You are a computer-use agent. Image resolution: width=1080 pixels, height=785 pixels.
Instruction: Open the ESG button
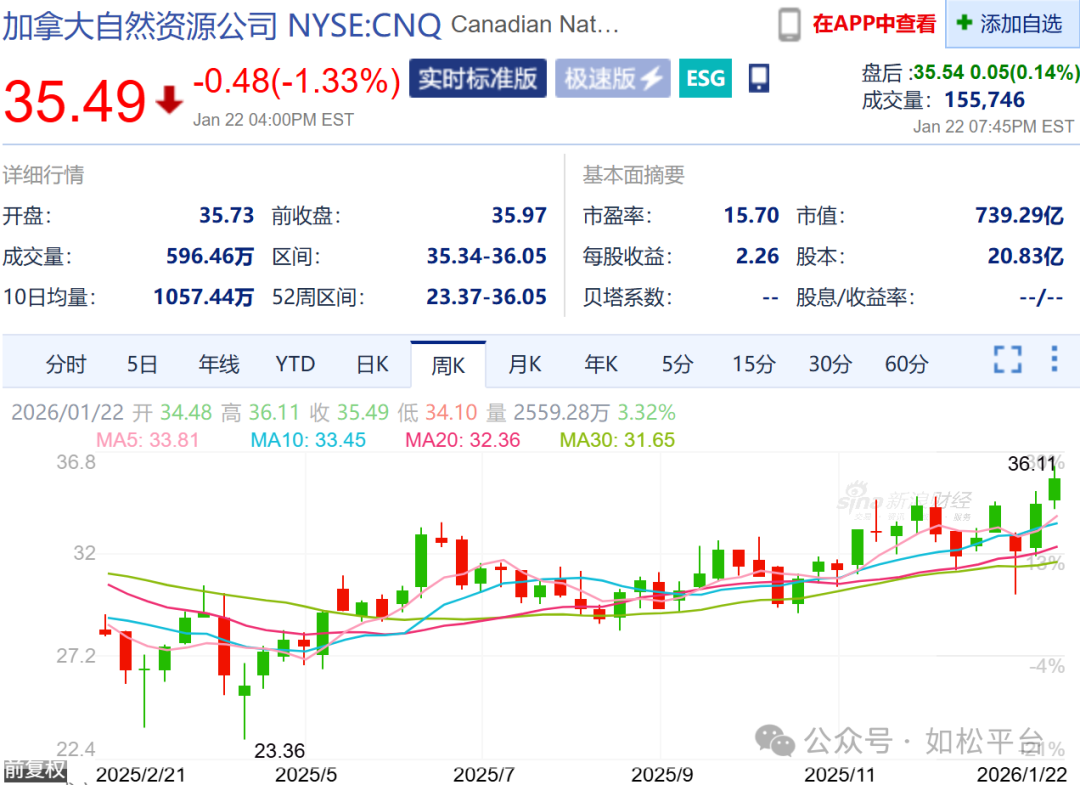pyautogui.click(x=705, y=77)
